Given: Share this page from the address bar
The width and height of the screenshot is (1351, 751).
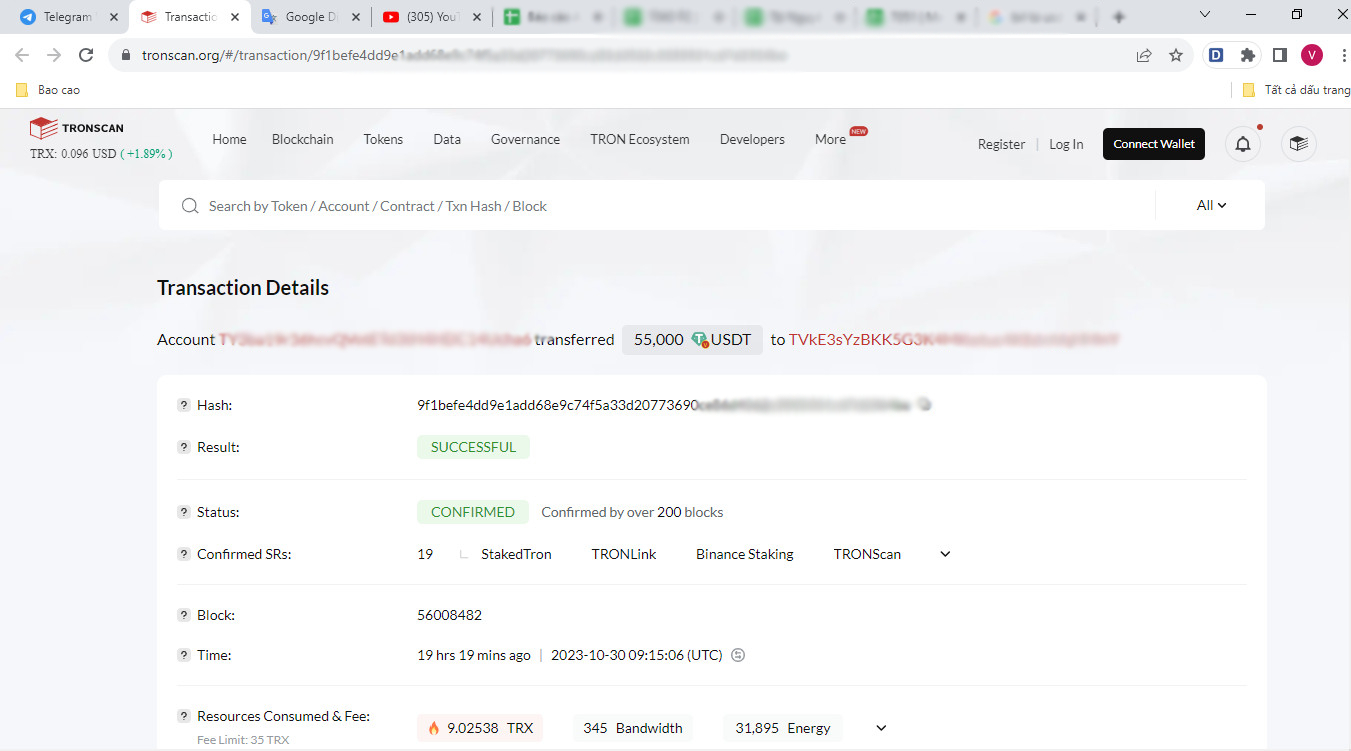Looking at the screenshot, I should tap(1144, 55).
